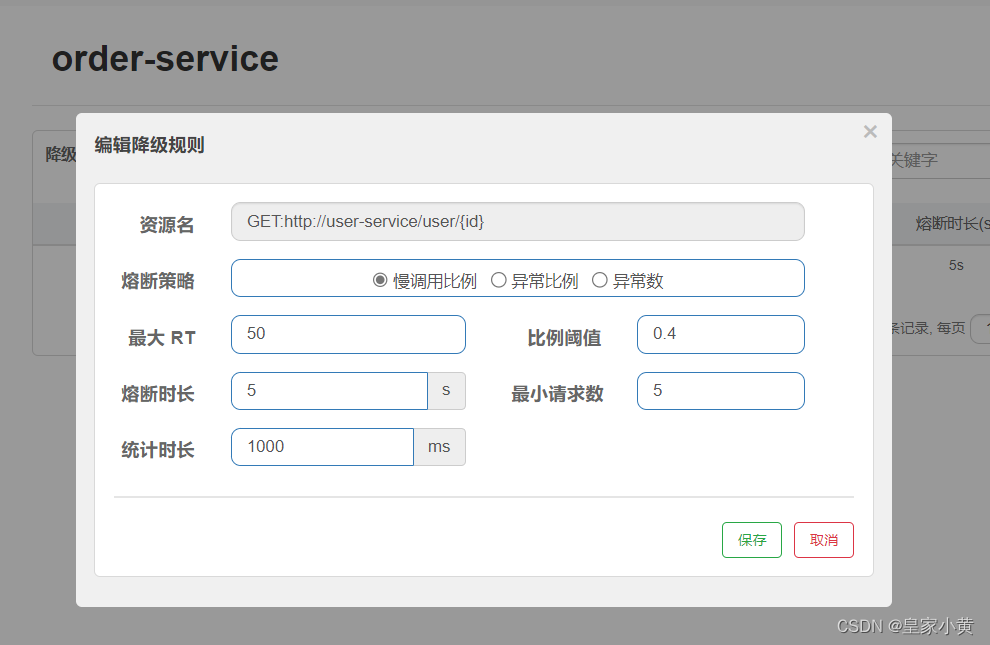Click the 5s cell in the table

tap(956, 266)
